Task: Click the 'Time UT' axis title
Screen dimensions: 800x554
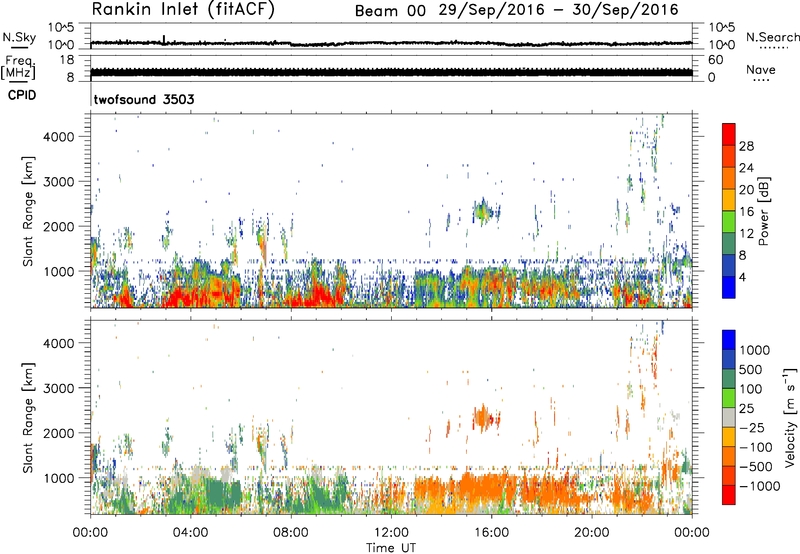Action: 391,548
